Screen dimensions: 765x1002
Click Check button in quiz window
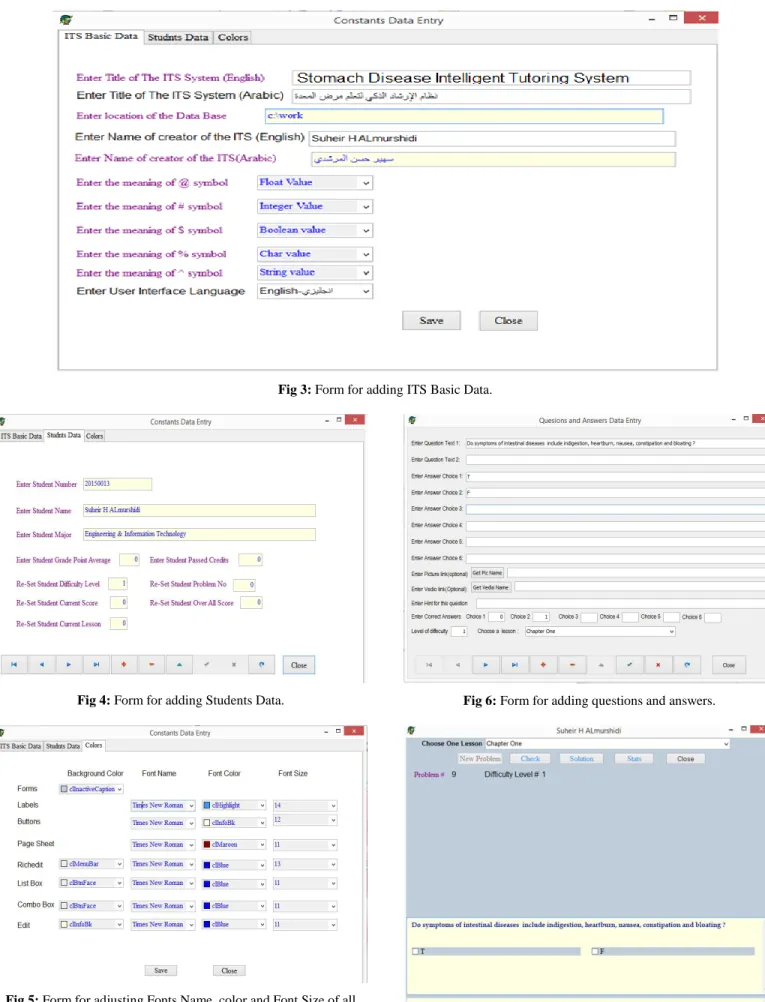point(530,759)
